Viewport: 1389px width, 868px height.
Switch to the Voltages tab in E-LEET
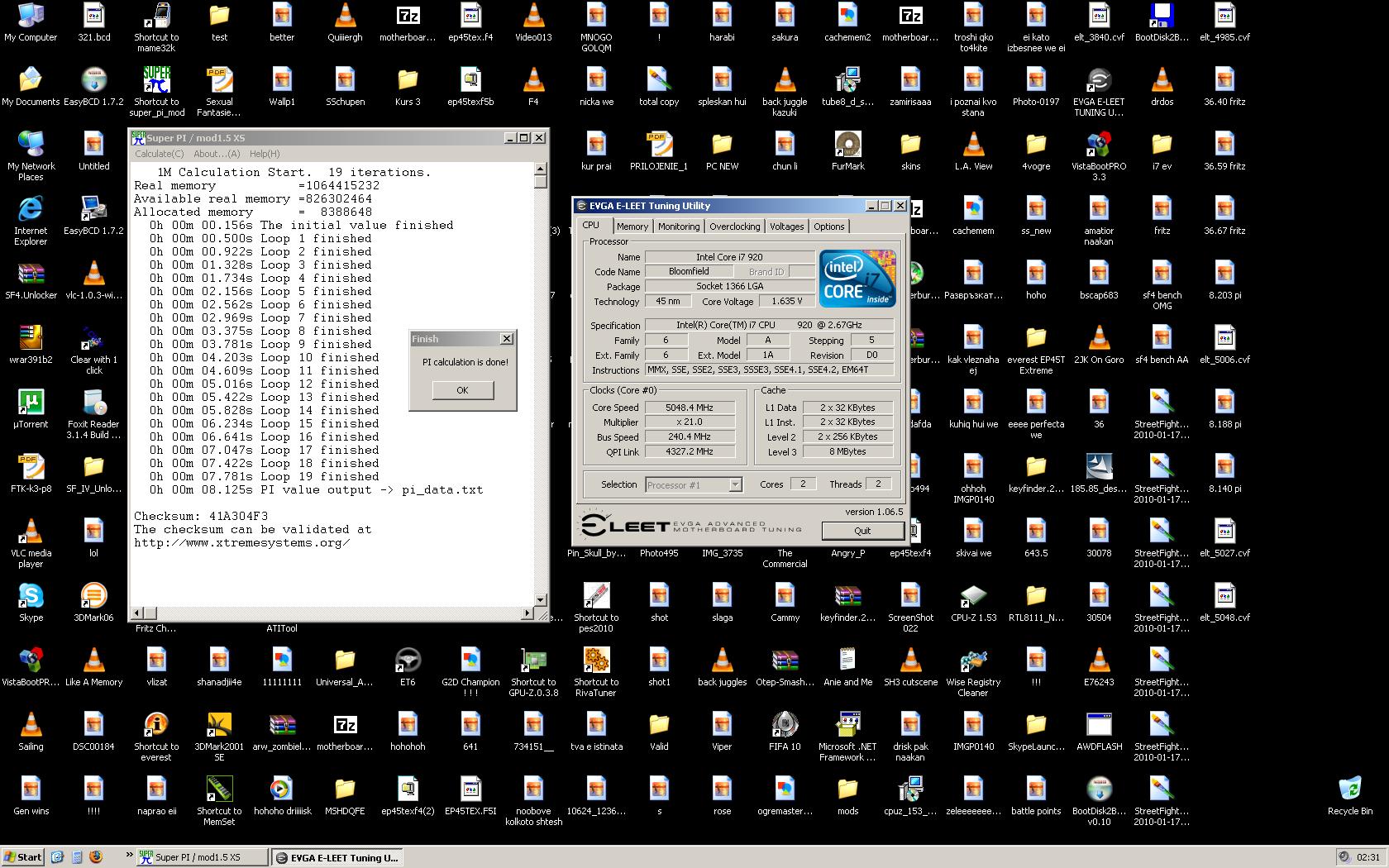pyautogui.click(x=786, y=227)
